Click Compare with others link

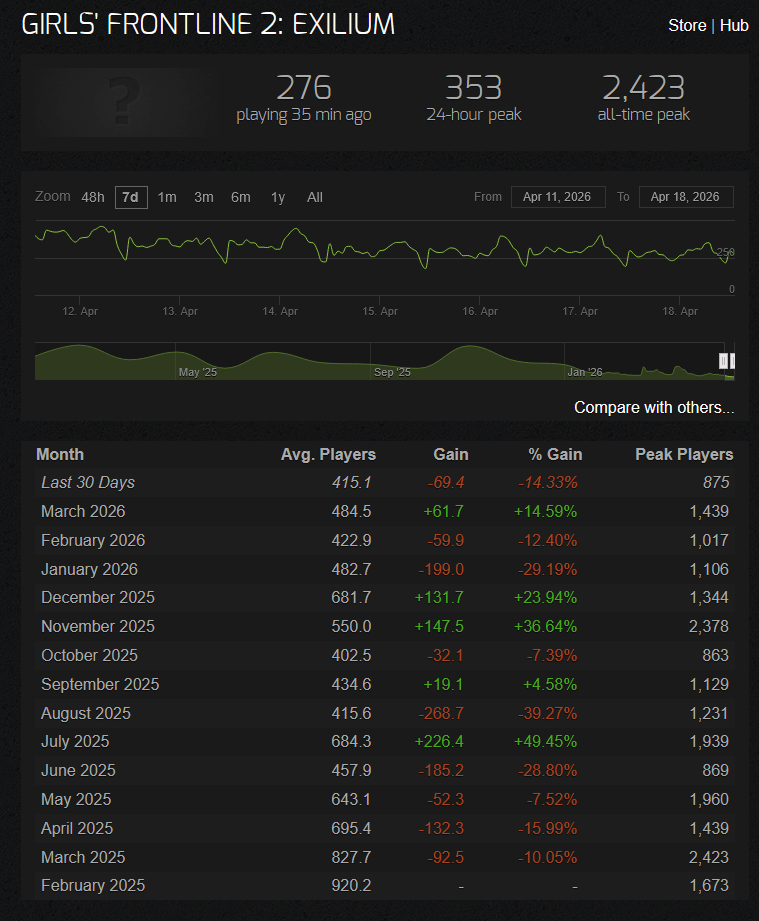(654, 408)
